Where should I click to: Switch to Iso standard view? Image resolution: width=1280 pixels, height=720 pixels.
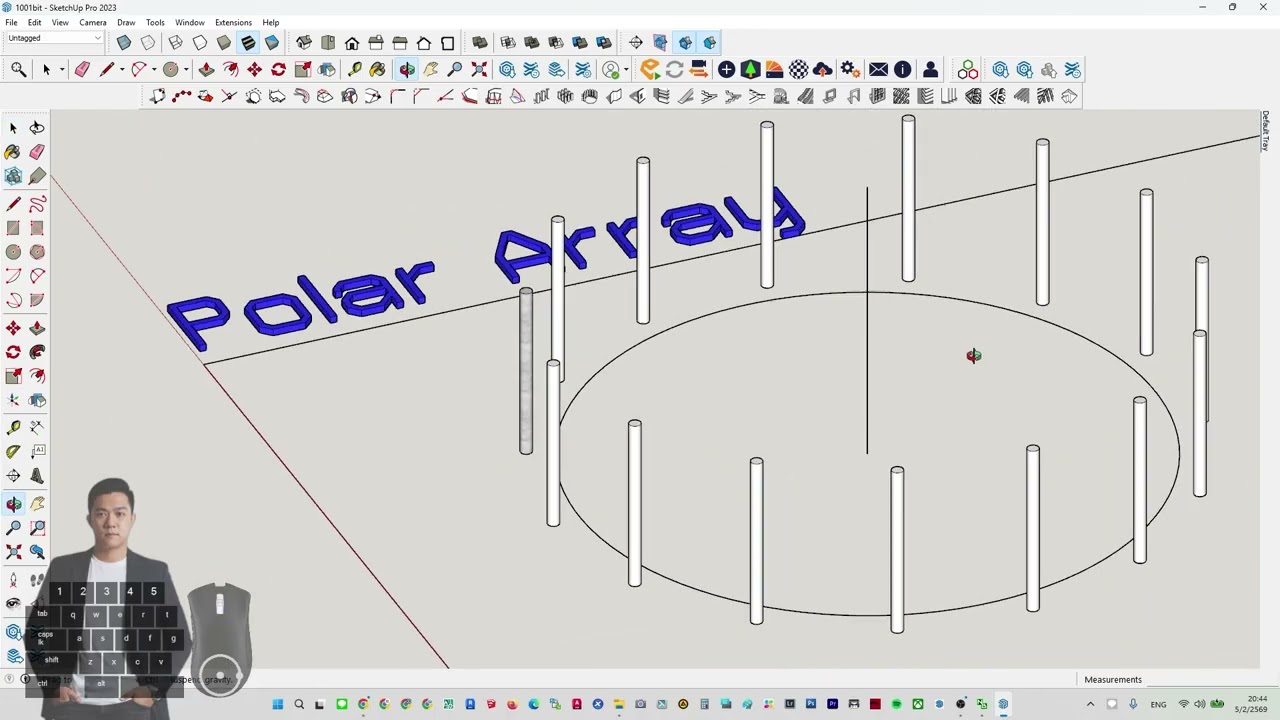pyautogui.click(x=304, y=42)
